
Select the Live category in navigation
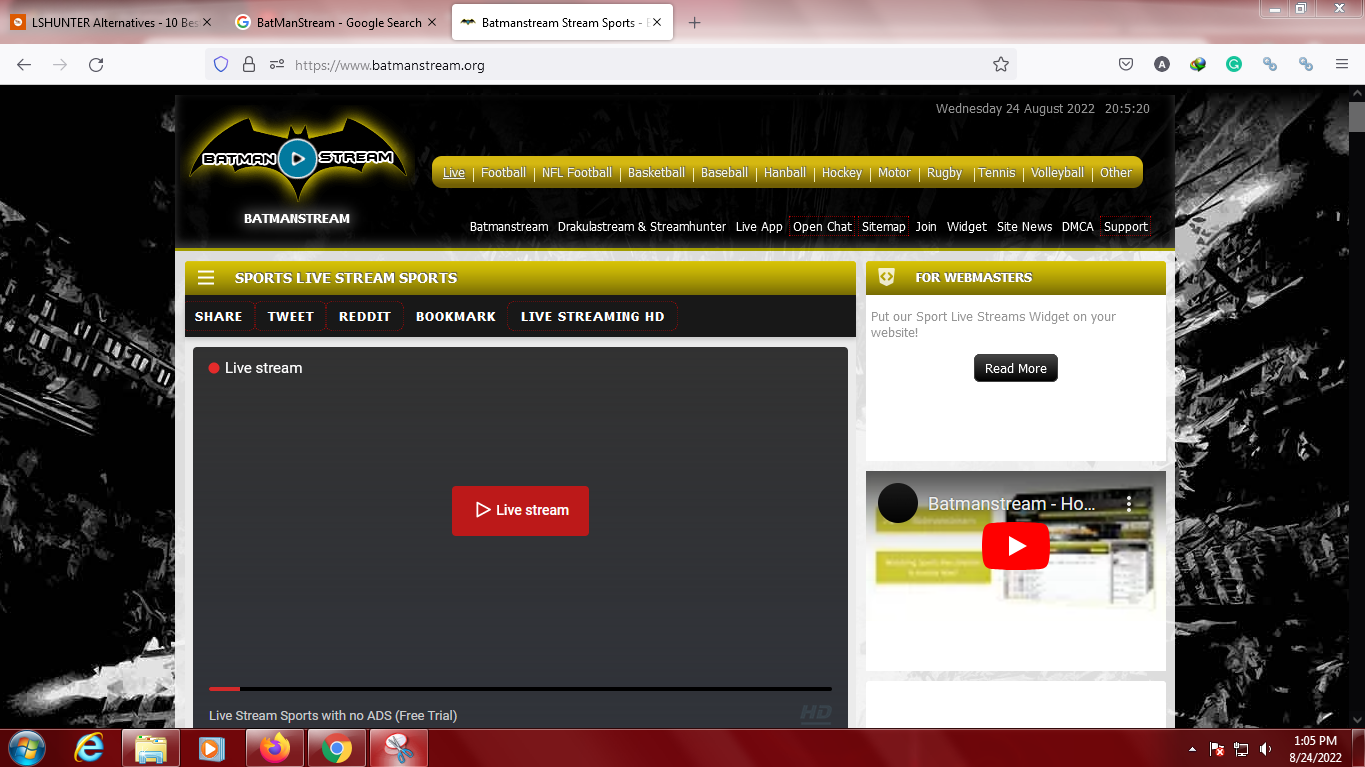454,173
